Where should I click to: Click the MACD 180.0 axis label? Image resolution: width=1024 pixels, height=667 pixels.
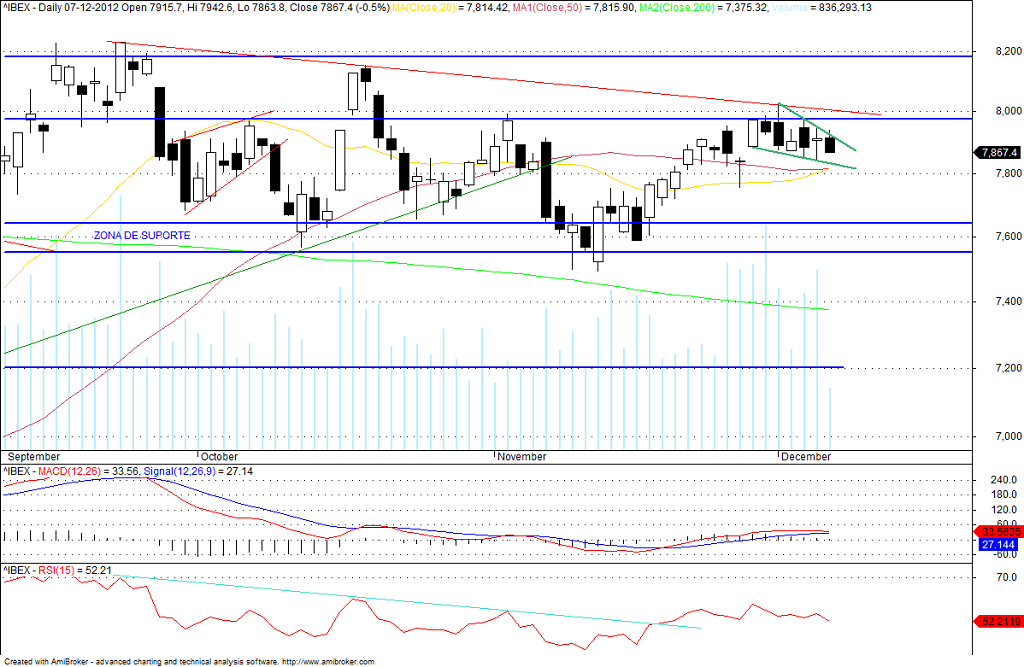click(1004, 495)
